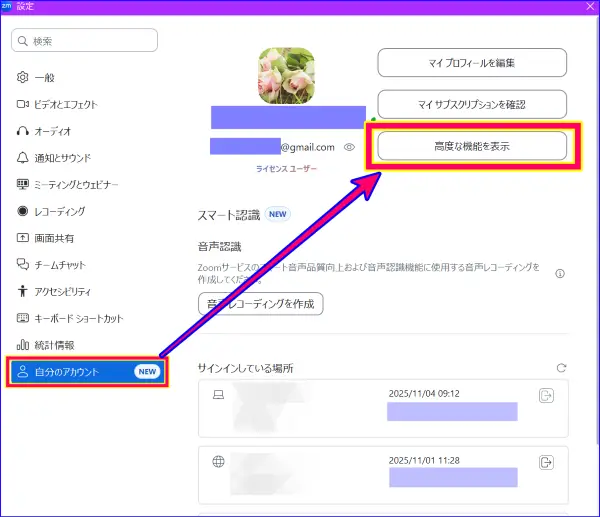The height and width of the screenshot is (517, 600).
Task: Sign out the 2025/11/04 09:12 device
Action: coord(546,395)
